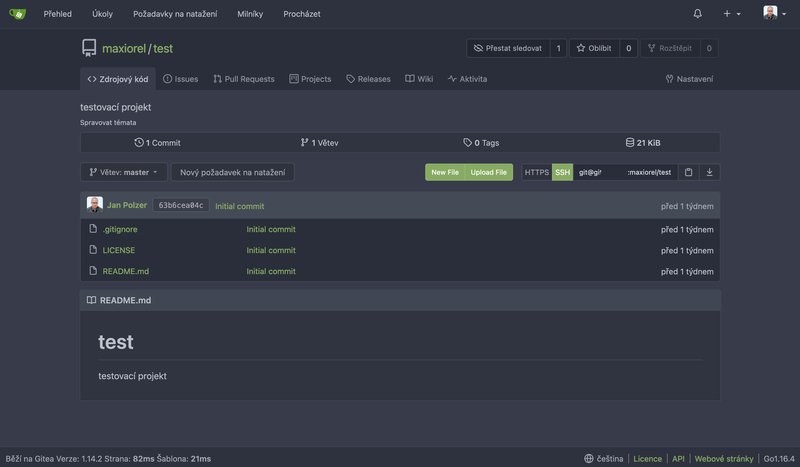Image resolution: width=800 pixels, height=467 pixels.
Task: Expand the Větev: master branch dropdown
Action: (123, 172)
